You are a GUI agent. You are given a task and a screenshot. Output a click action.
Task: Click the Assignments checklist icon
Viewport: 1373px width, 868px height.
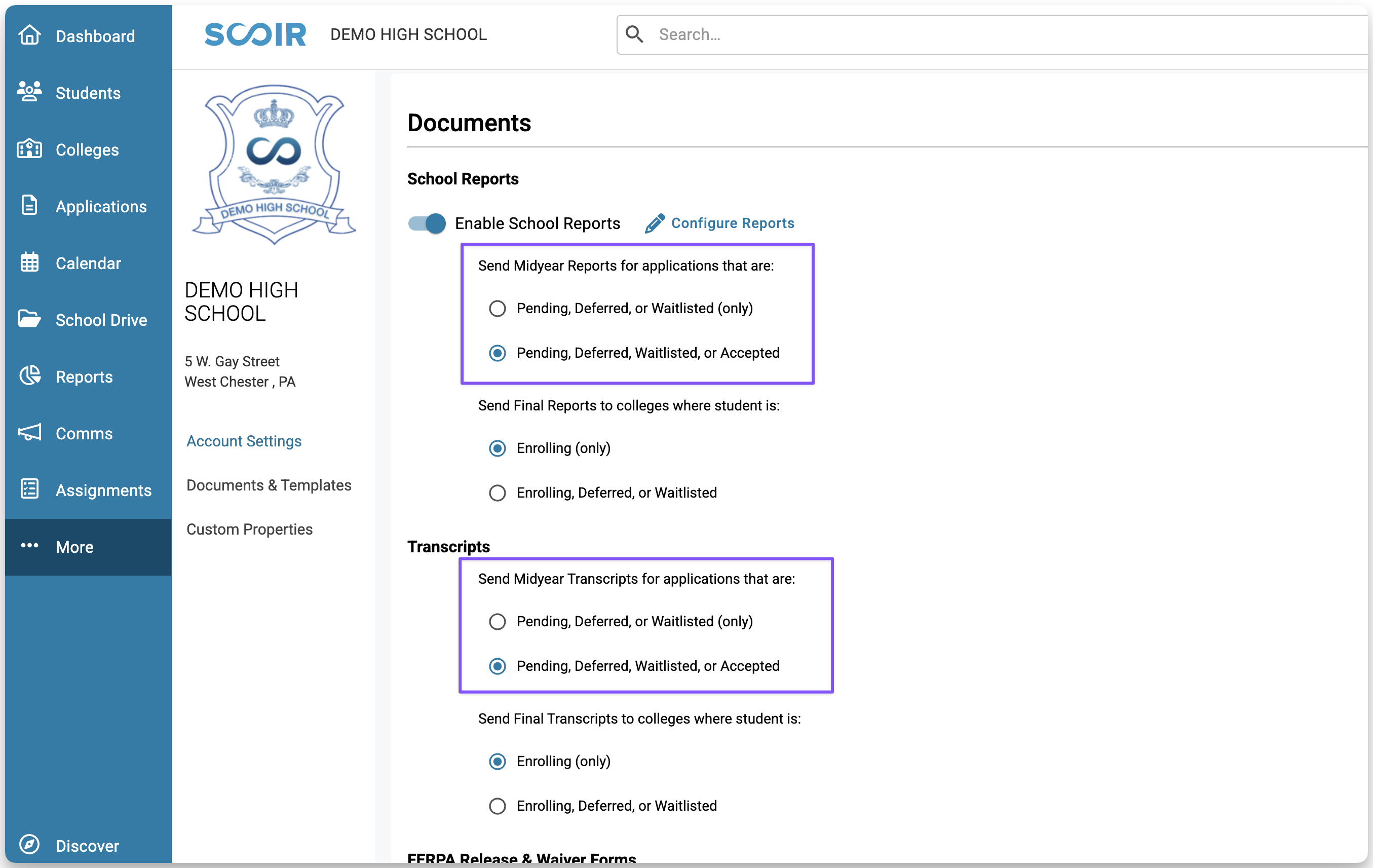pos(29,489)
